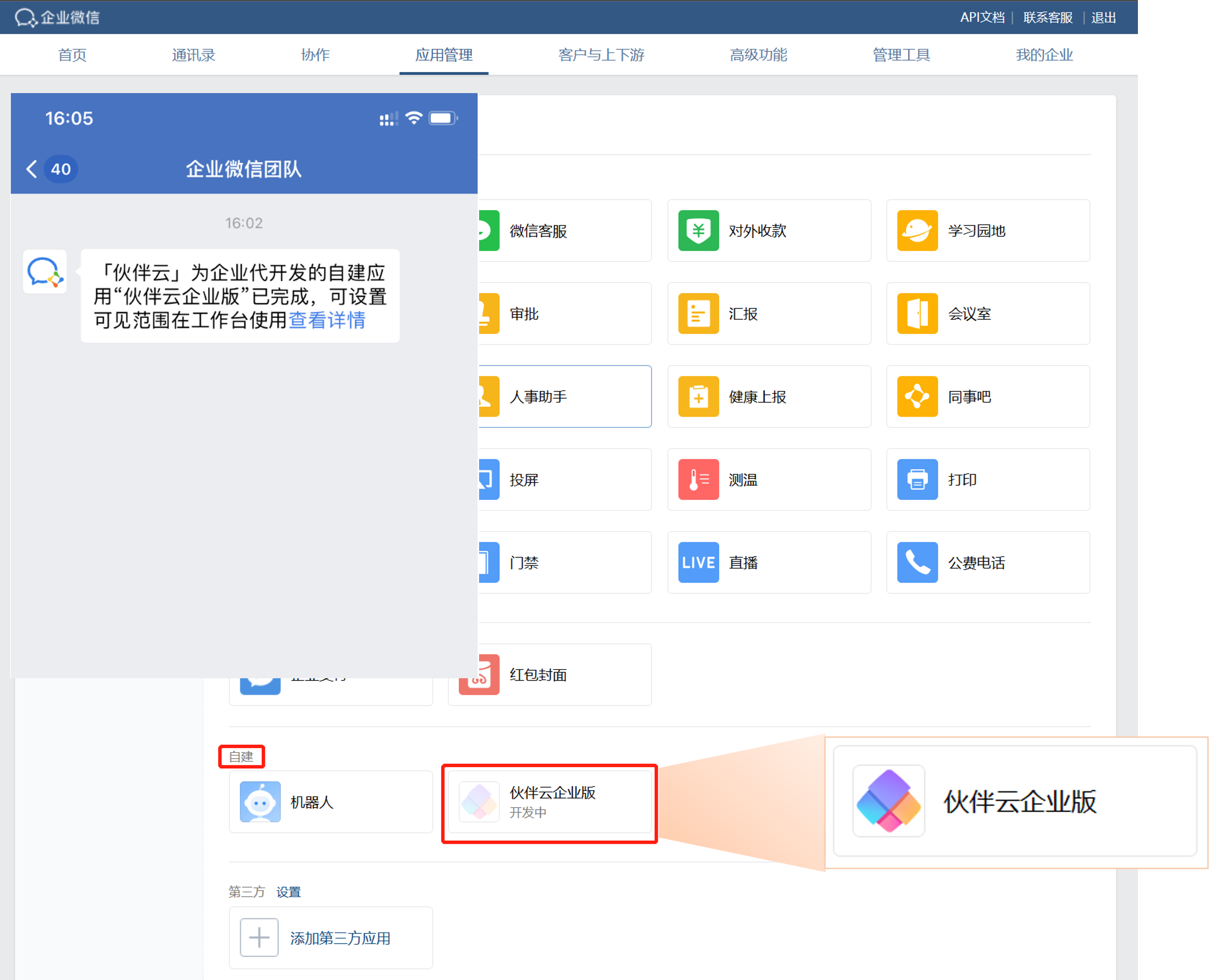
Task: Click the 第三方 section label
Action: tap(247, 892)
